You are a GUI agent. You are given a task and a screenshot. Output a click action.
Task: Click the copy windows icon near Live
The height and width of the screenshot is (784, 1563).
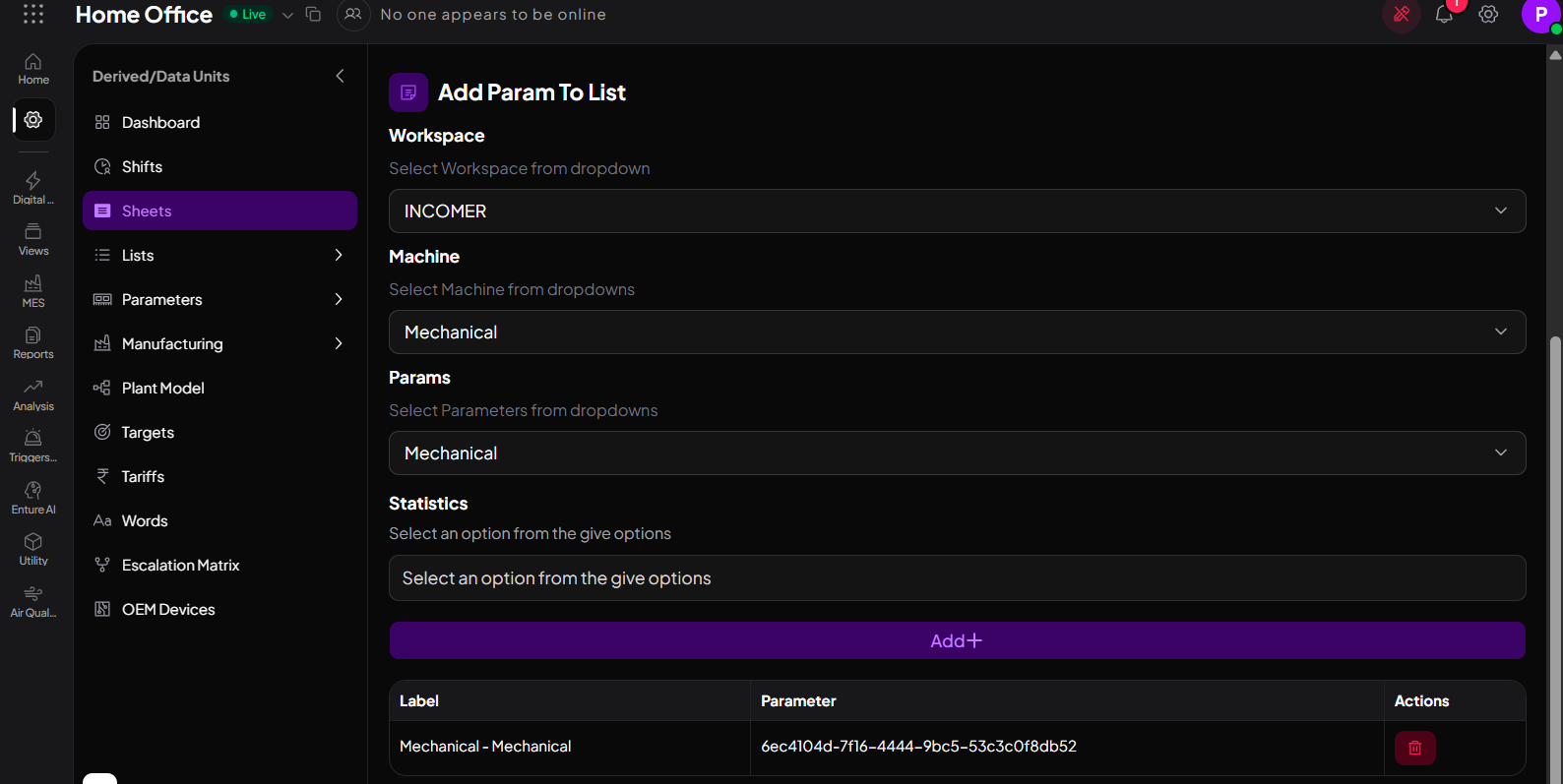(x=313, y=15)
